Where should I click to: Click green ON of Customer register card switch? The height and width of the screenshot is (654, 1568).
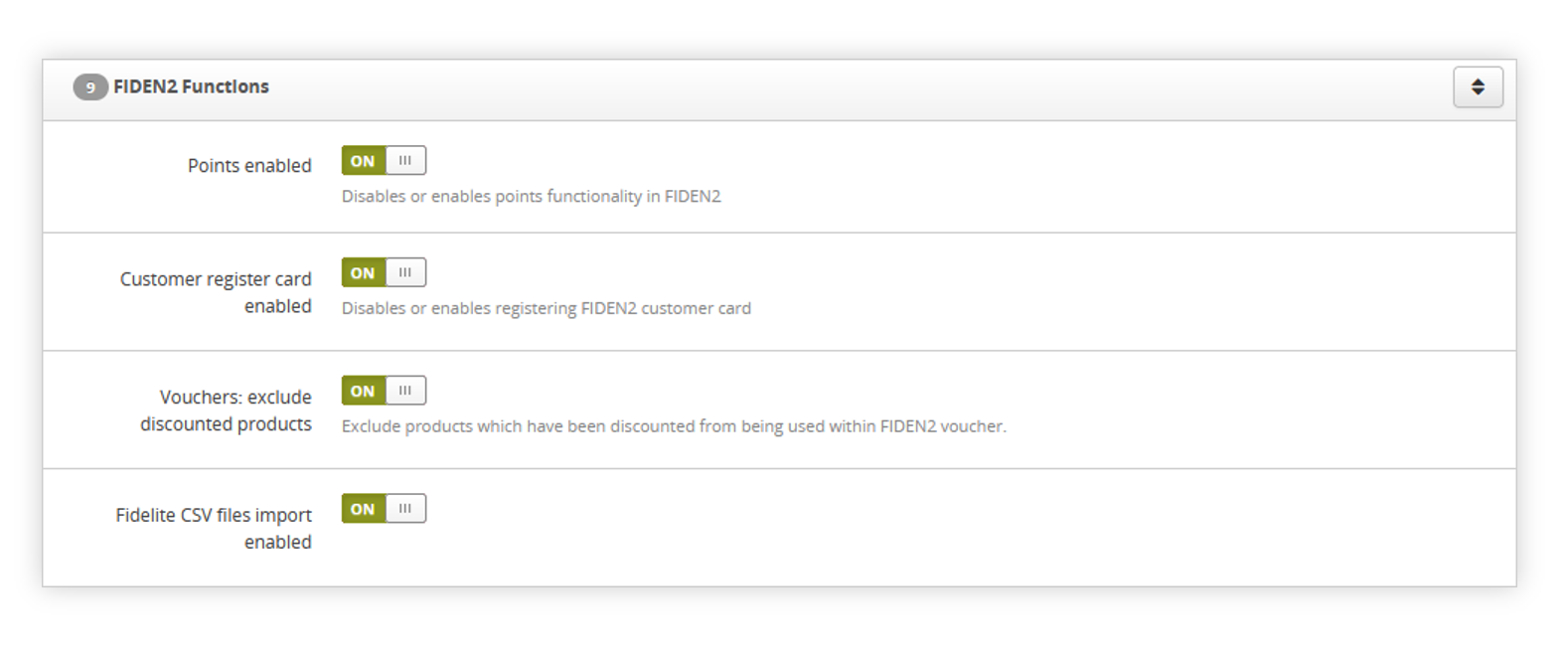pos(363,272)
